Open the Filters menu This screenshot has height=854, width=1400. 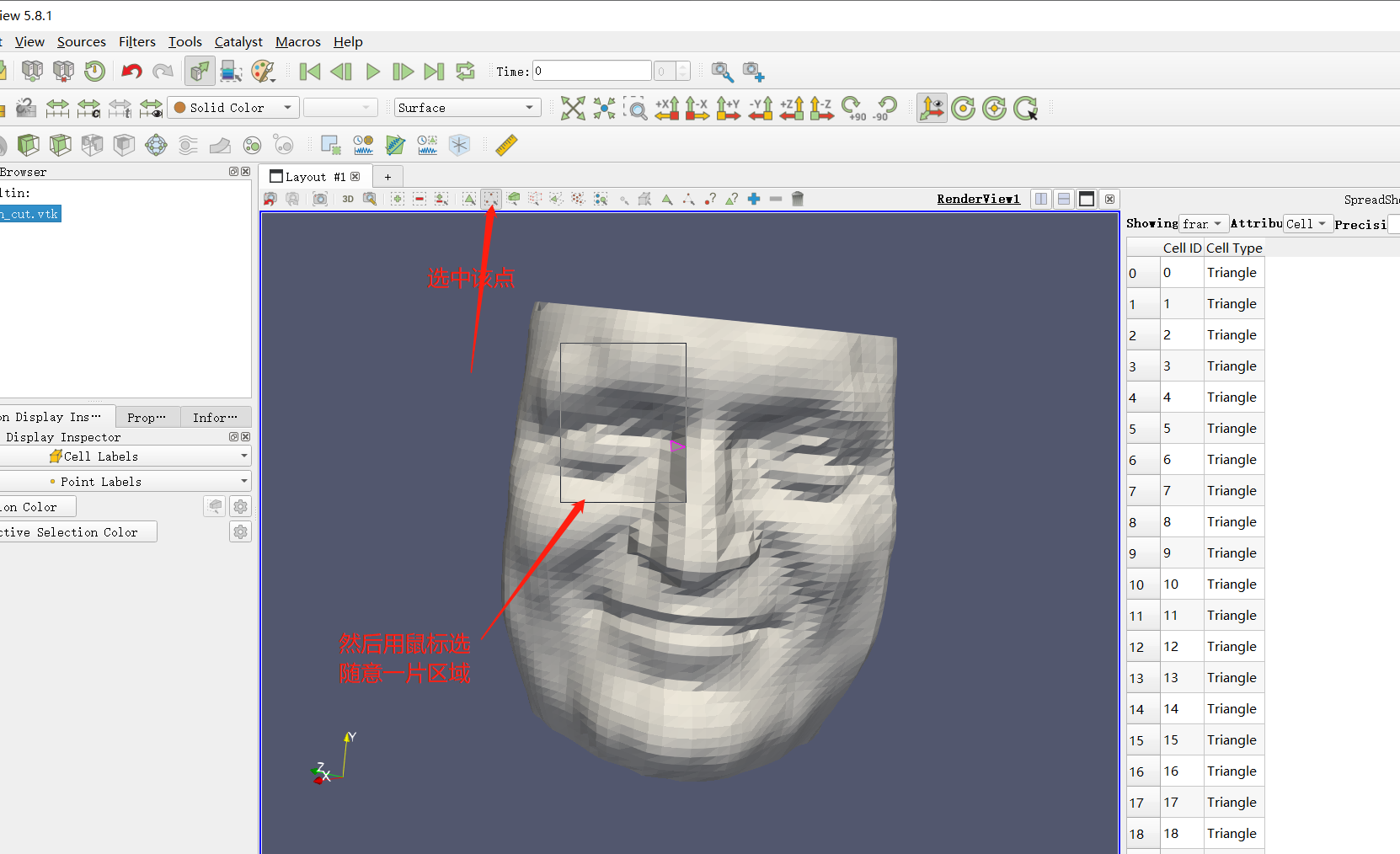click(x=137, y=41)
